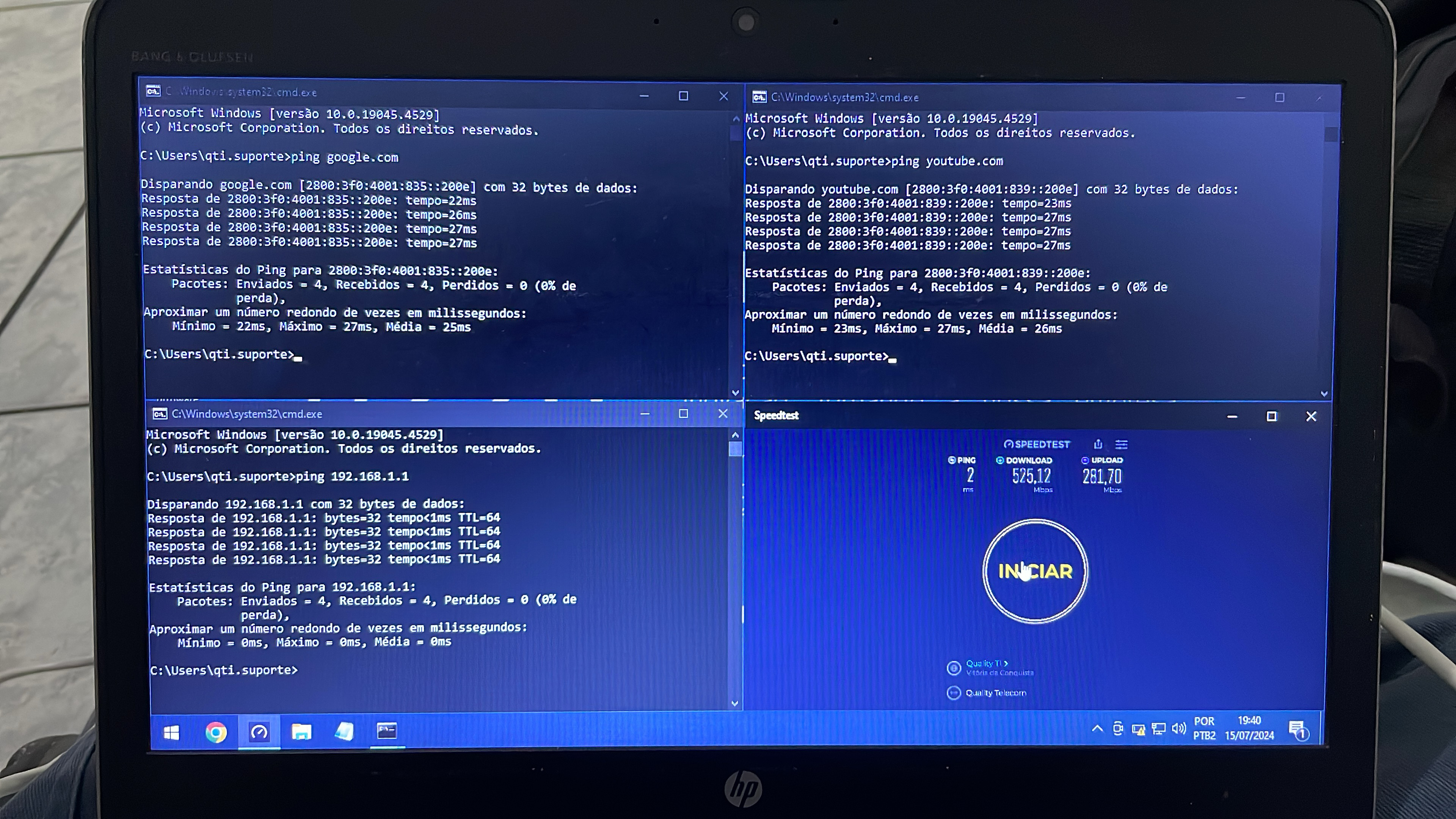Click the battery warning tray icon
This screenshot has height=819, width=1456.
[1138, 730]
